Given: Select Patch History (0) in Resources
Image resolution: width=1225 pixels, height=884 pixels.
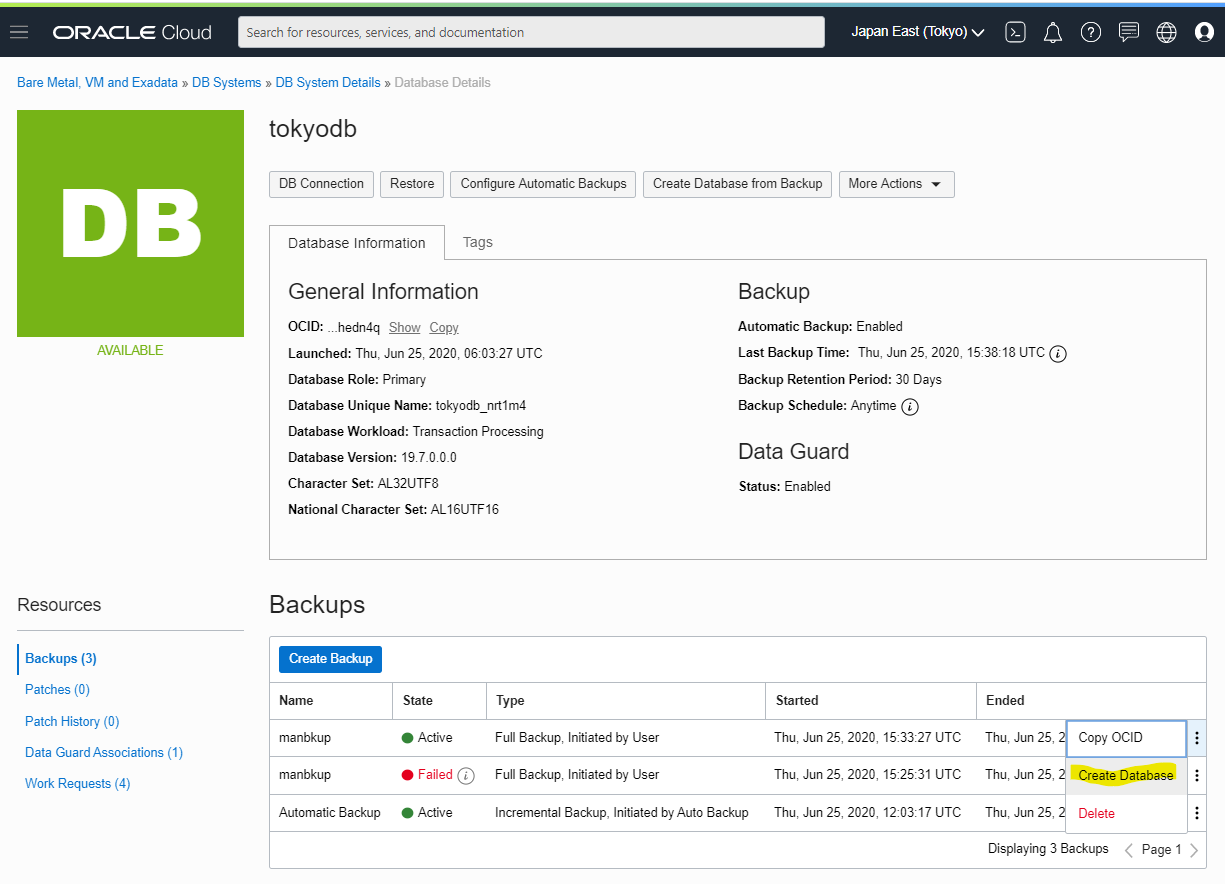Looking at the screenshot, I should 72,721.
